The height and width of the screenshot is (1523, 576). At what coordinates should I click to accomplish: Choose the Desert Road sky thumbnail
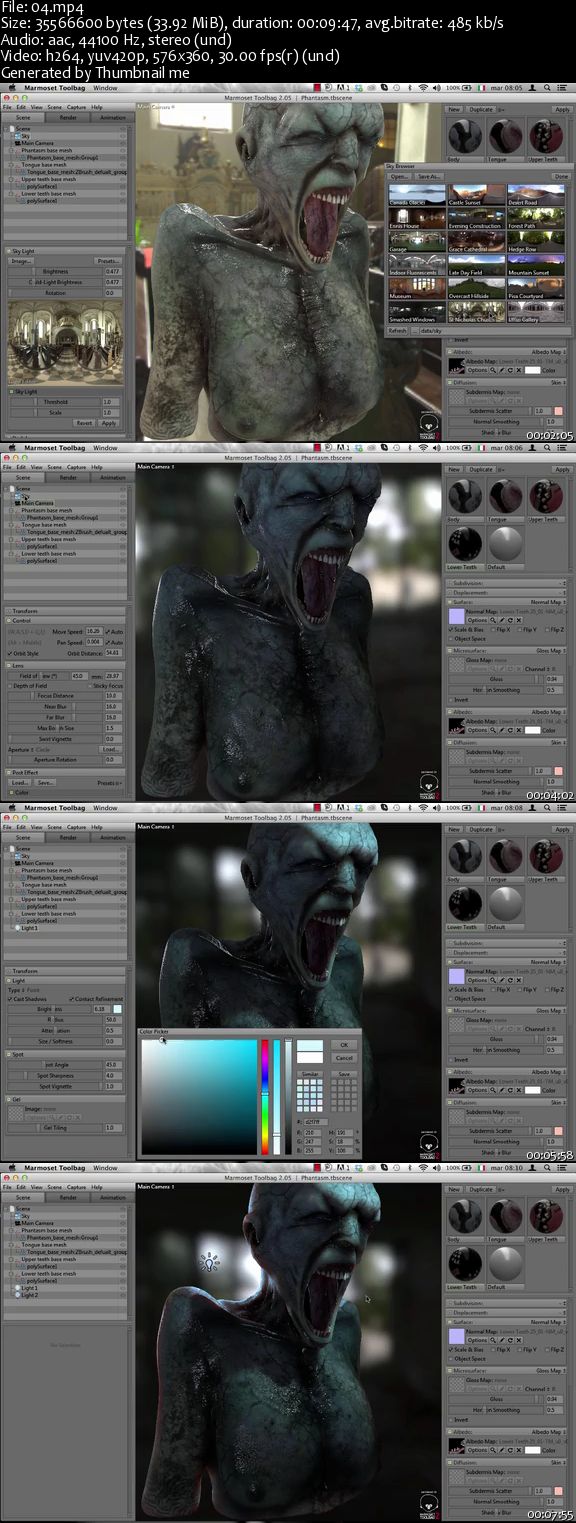tap(536, 195)
